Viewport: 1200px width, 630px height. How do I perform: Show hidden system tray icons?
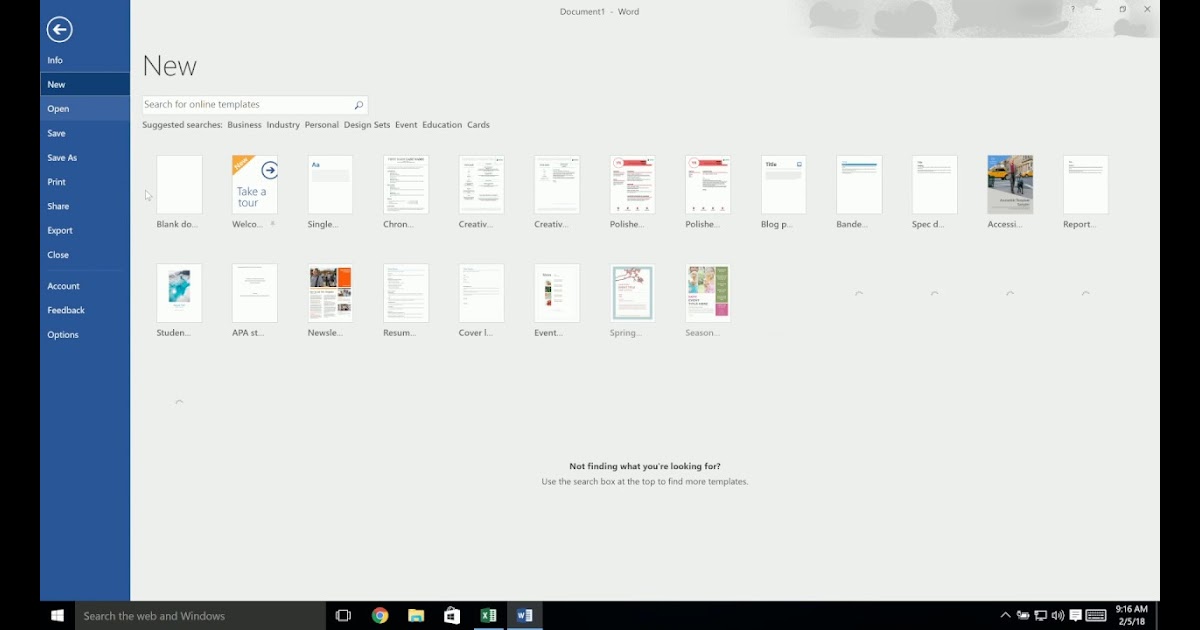[x=1005, y=616]
